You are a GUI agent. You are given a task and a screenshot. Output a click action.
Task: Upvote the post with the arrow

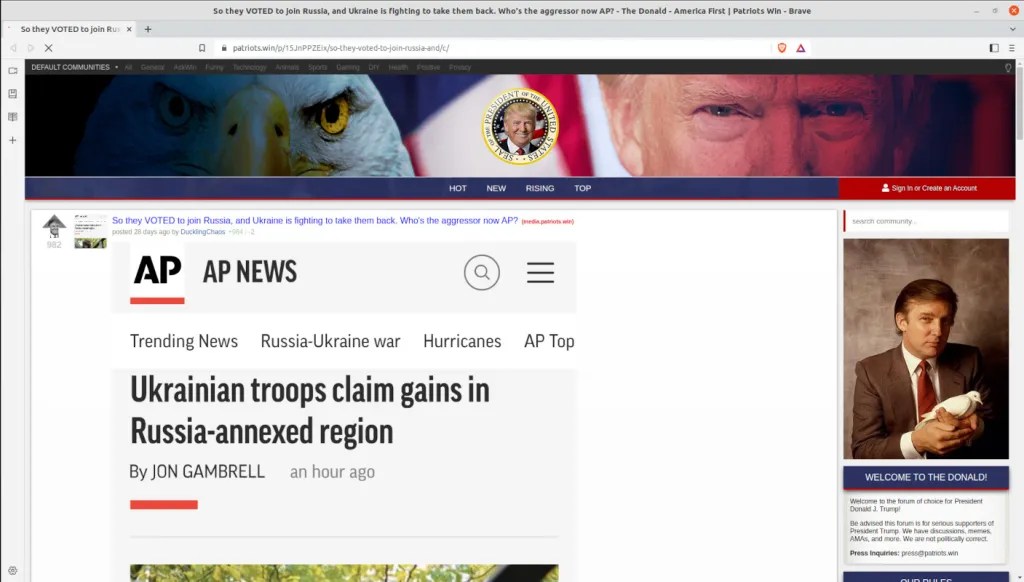pos(54,222)
